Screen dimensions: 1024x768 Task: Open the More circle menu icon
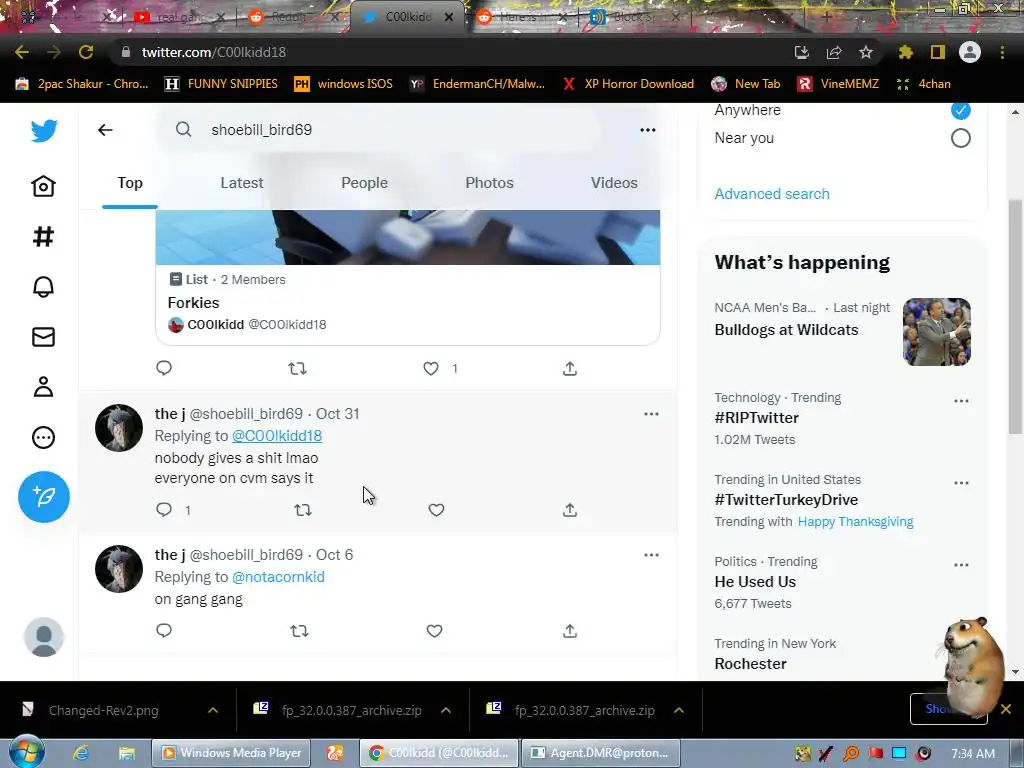click(x=43, y=438)
